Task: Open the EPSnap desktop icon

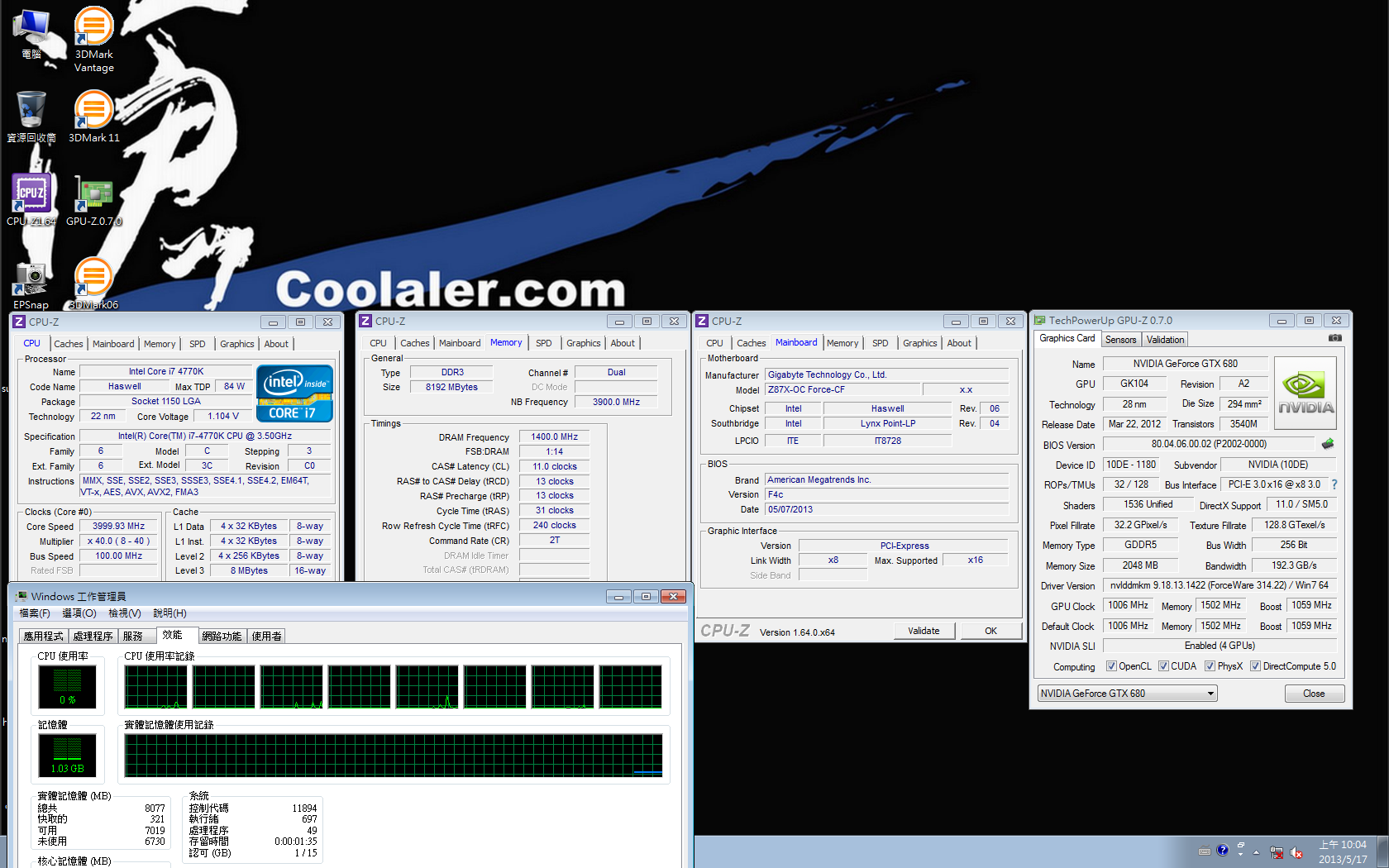Action: point(31,285)
